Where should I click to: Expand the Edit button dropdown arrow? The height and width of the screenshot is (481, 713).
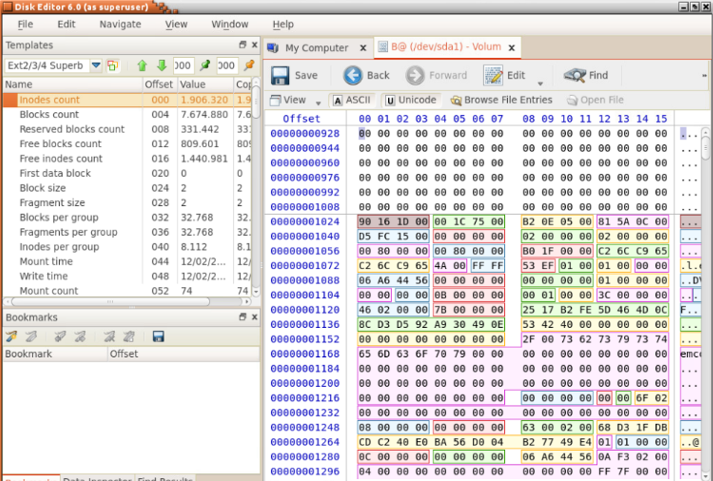click(x=541, y=82)
